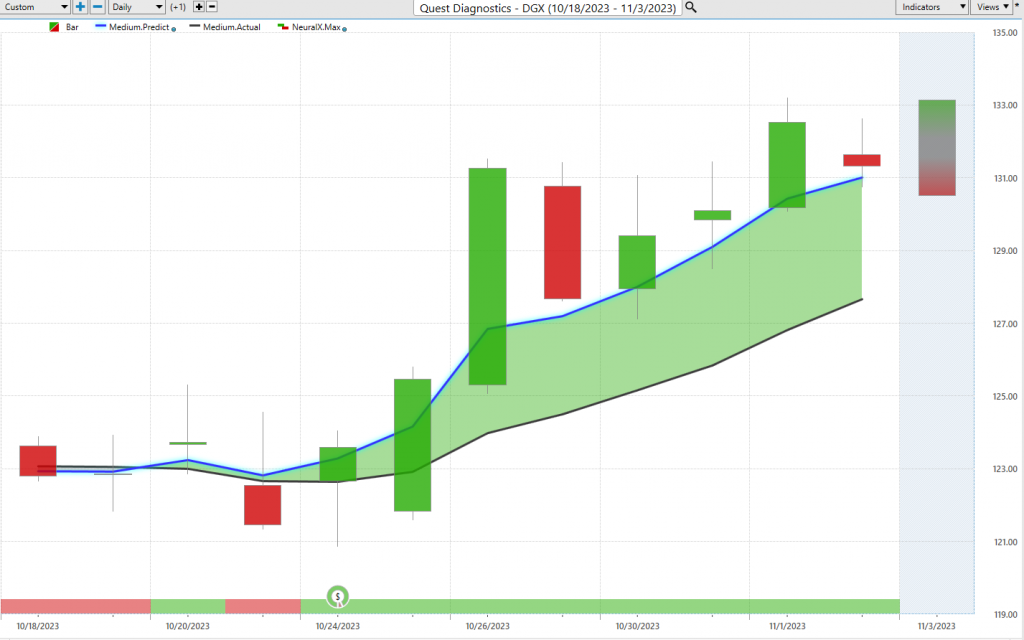Click the 11/3/2023 date axis label
This screenshot has width=1024, height=640.
coord(936,626)
